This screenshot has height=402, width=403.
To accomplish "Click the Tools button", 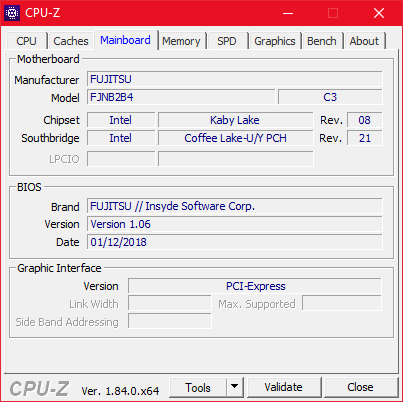I will point(198,388).
